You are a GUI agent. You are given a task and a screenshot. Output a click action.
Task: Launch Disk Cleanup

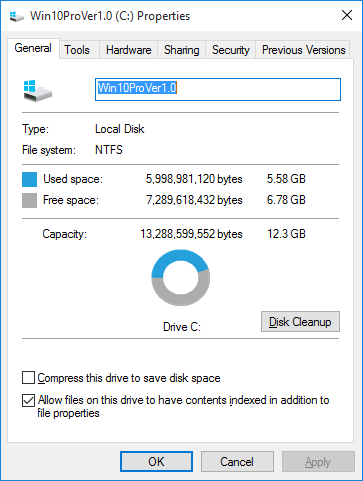click(x=300, y=322)
